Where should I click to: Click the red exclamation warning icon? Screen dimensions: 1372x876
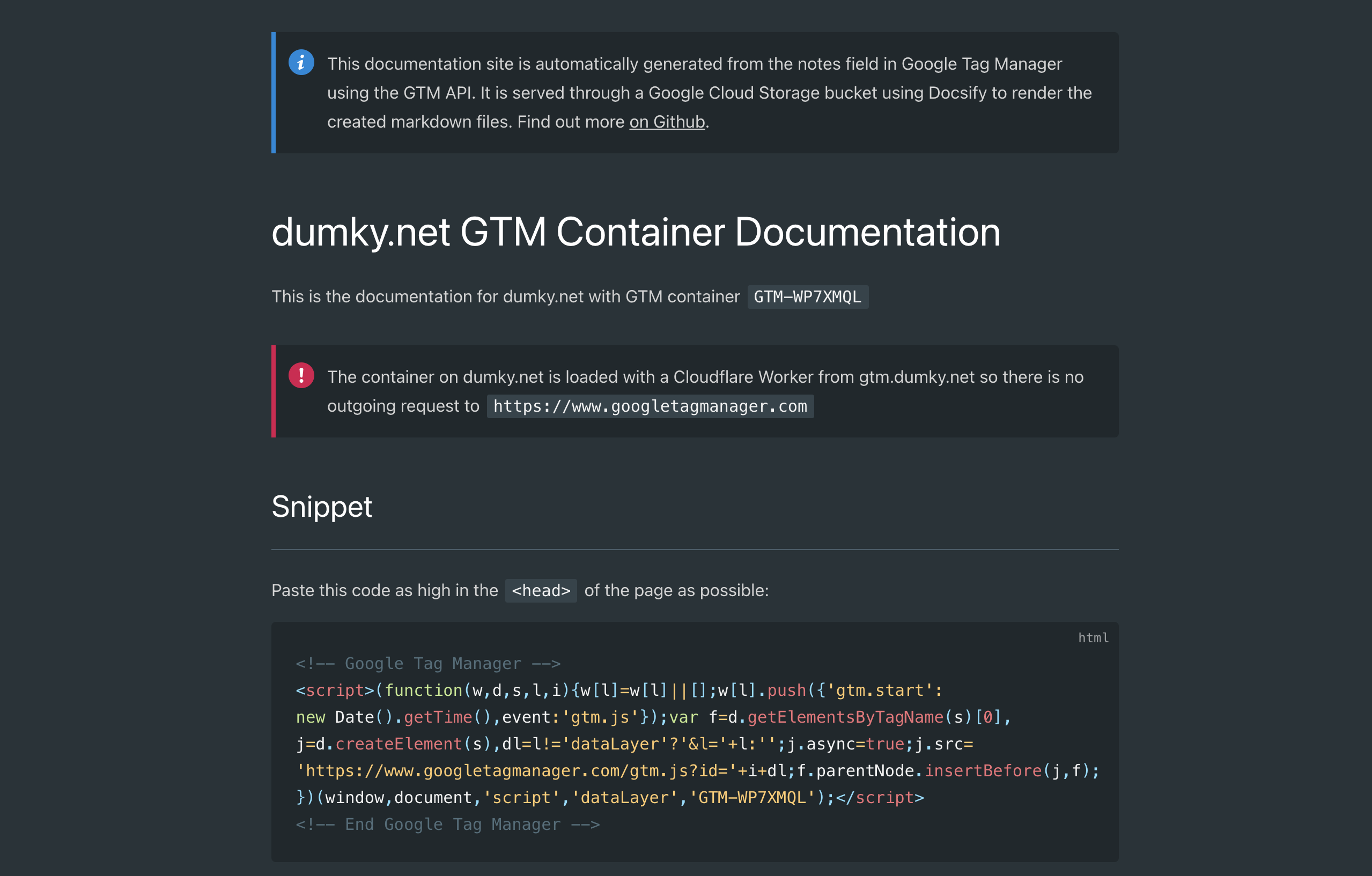tap(301, 375)
